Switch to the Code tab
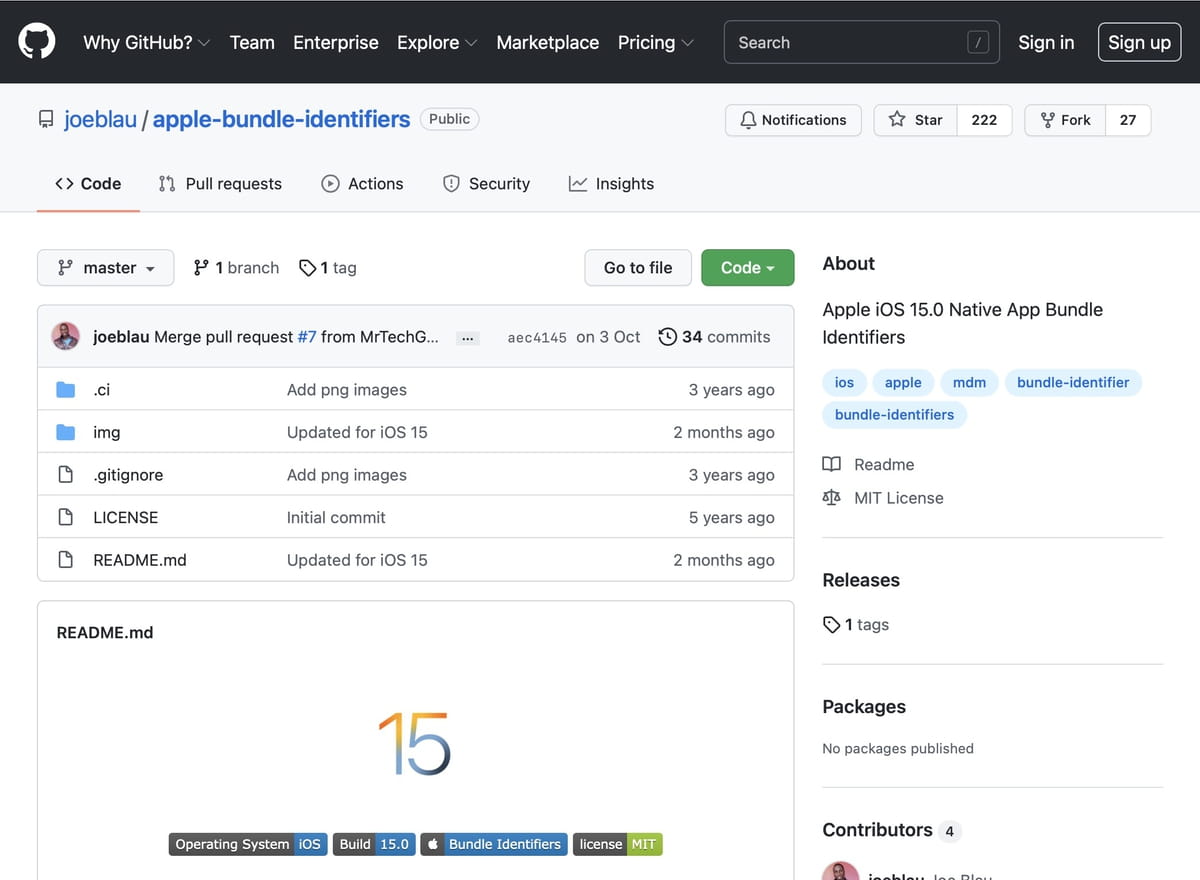This screenshot has height=880, width=1200. coord(88,184)
